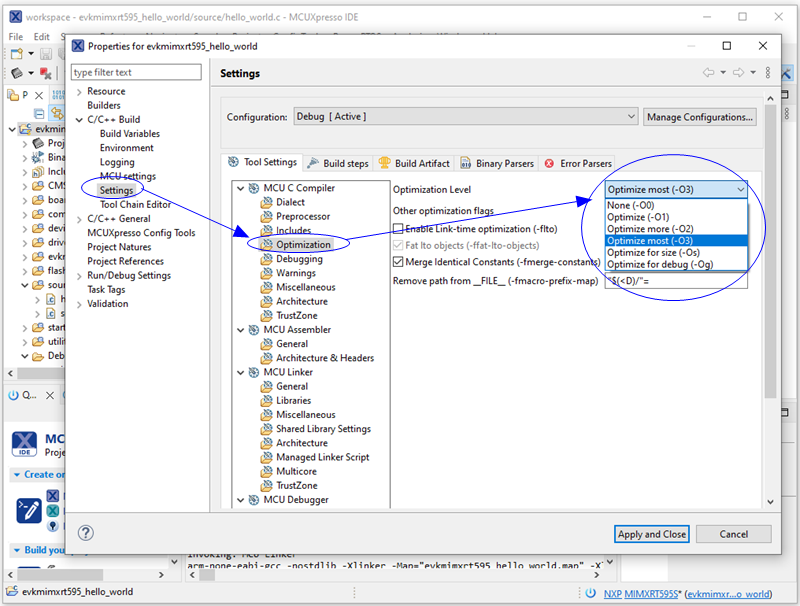The height and width of the screenshot is (606, 800).
Task: Select None (-O0) optimization option
Action: tap(676, 205)
